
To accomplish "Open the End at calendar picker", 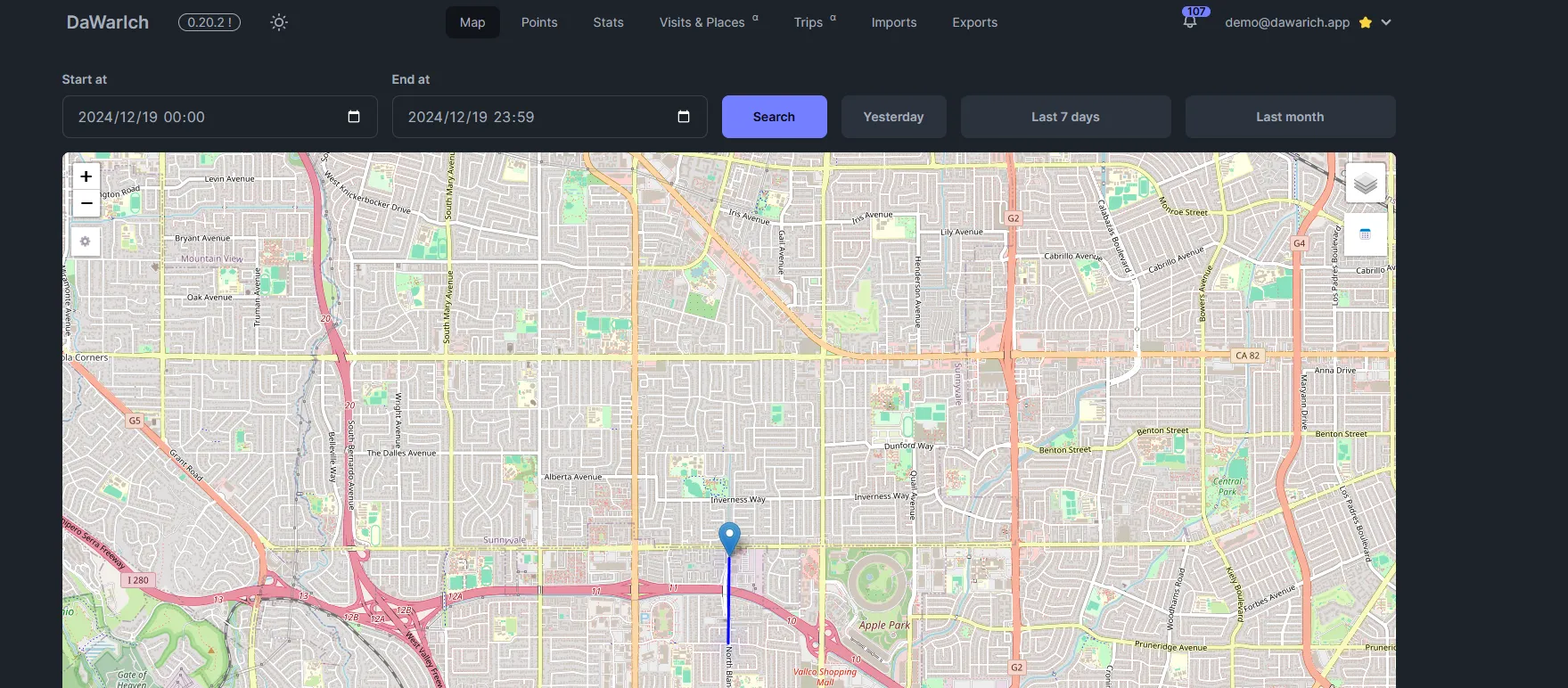I will [x=684, y=117].
